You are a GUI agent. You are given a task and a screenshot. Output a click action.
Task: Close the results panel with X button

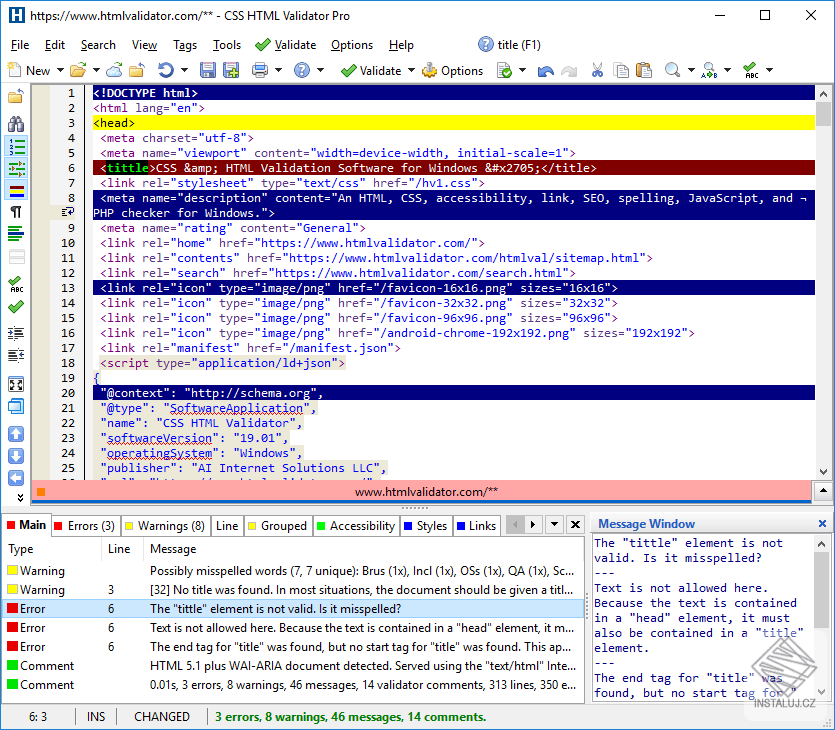click(x=575, y=525)
